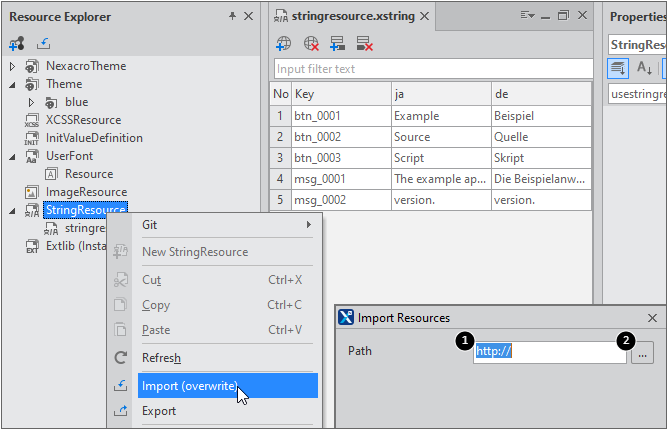Pin the Resource Explorer panel
Image resolution: width=667 pixels, height=429 pixels.
point(232,16)
